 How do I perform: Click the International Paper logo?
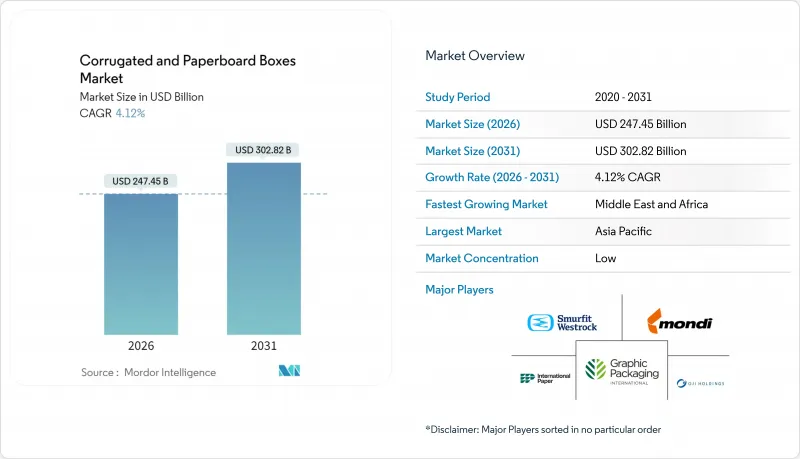pos(545,378)
